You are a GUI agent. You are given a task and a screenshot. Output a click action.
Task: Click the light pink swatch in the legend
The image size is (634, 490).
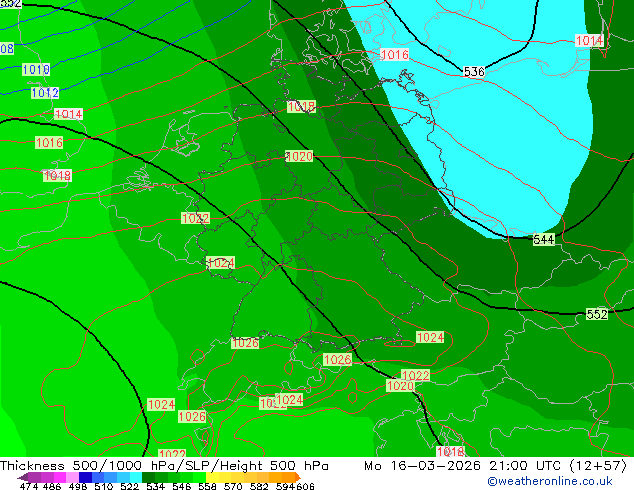click(72, 477)
